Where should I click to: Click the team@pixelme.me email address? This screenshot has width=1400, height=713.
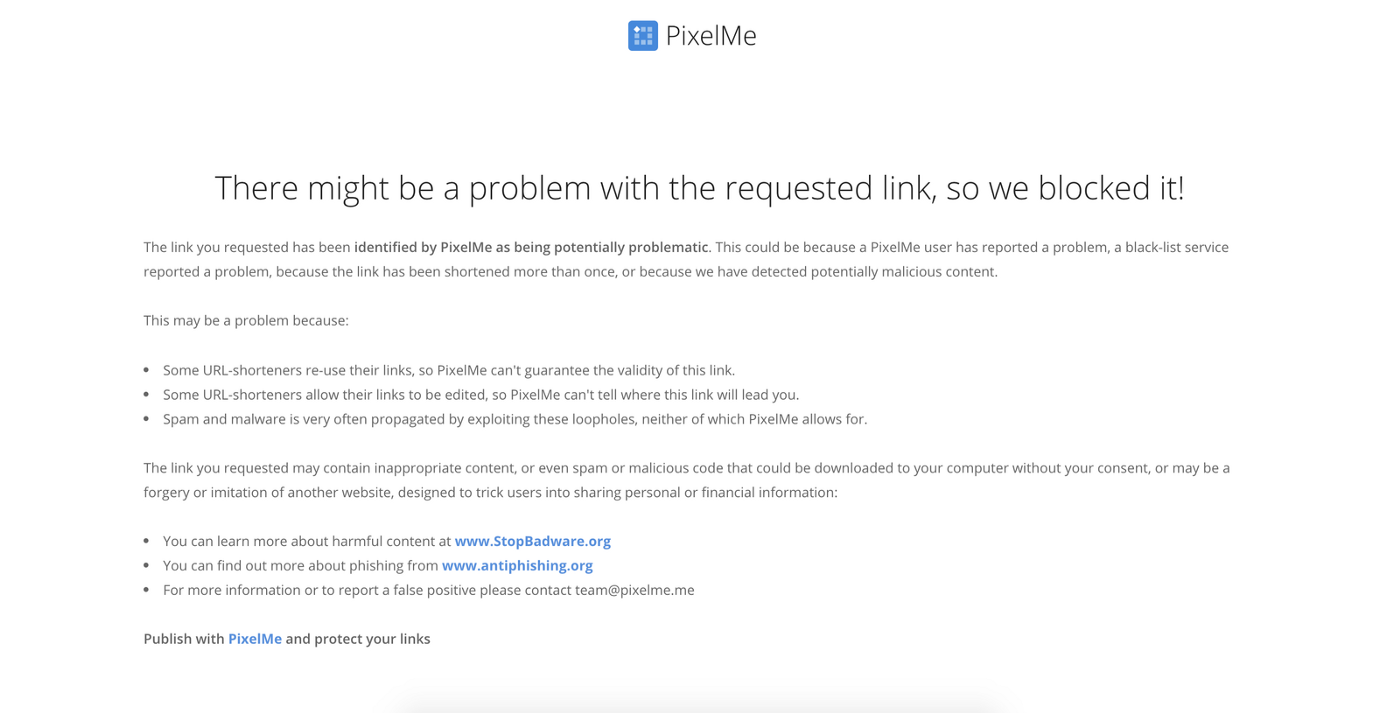pos(634,590)
